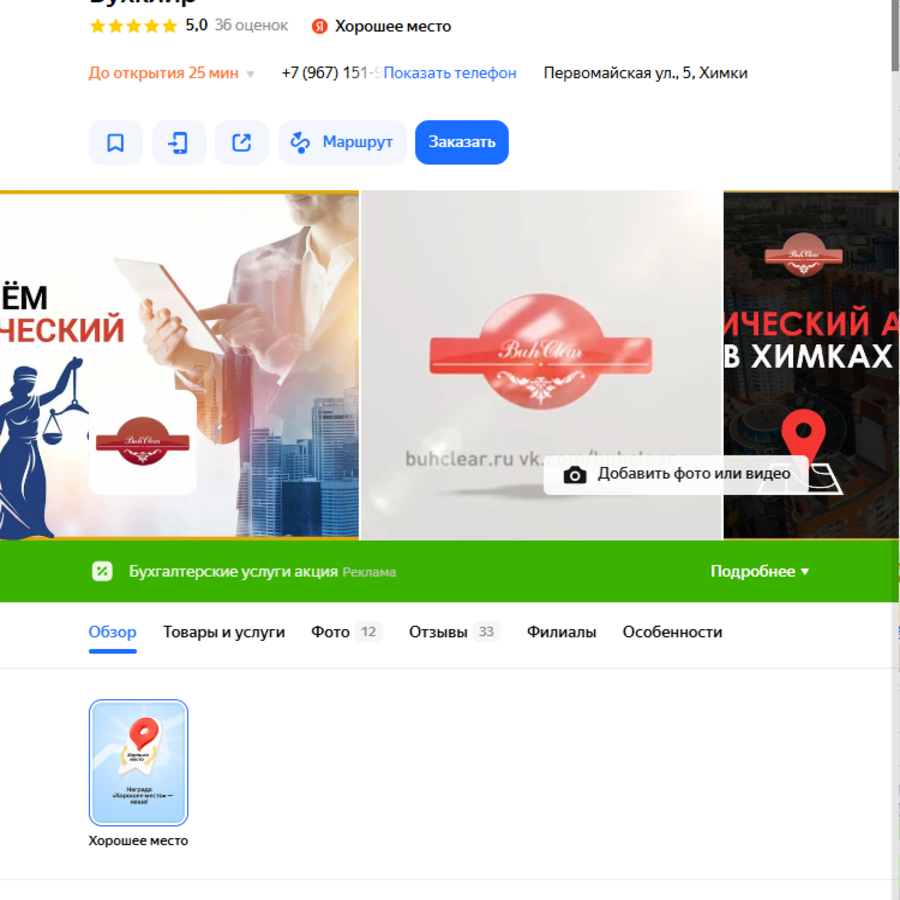Reveal number via Показать телефон link

(449, 73)
